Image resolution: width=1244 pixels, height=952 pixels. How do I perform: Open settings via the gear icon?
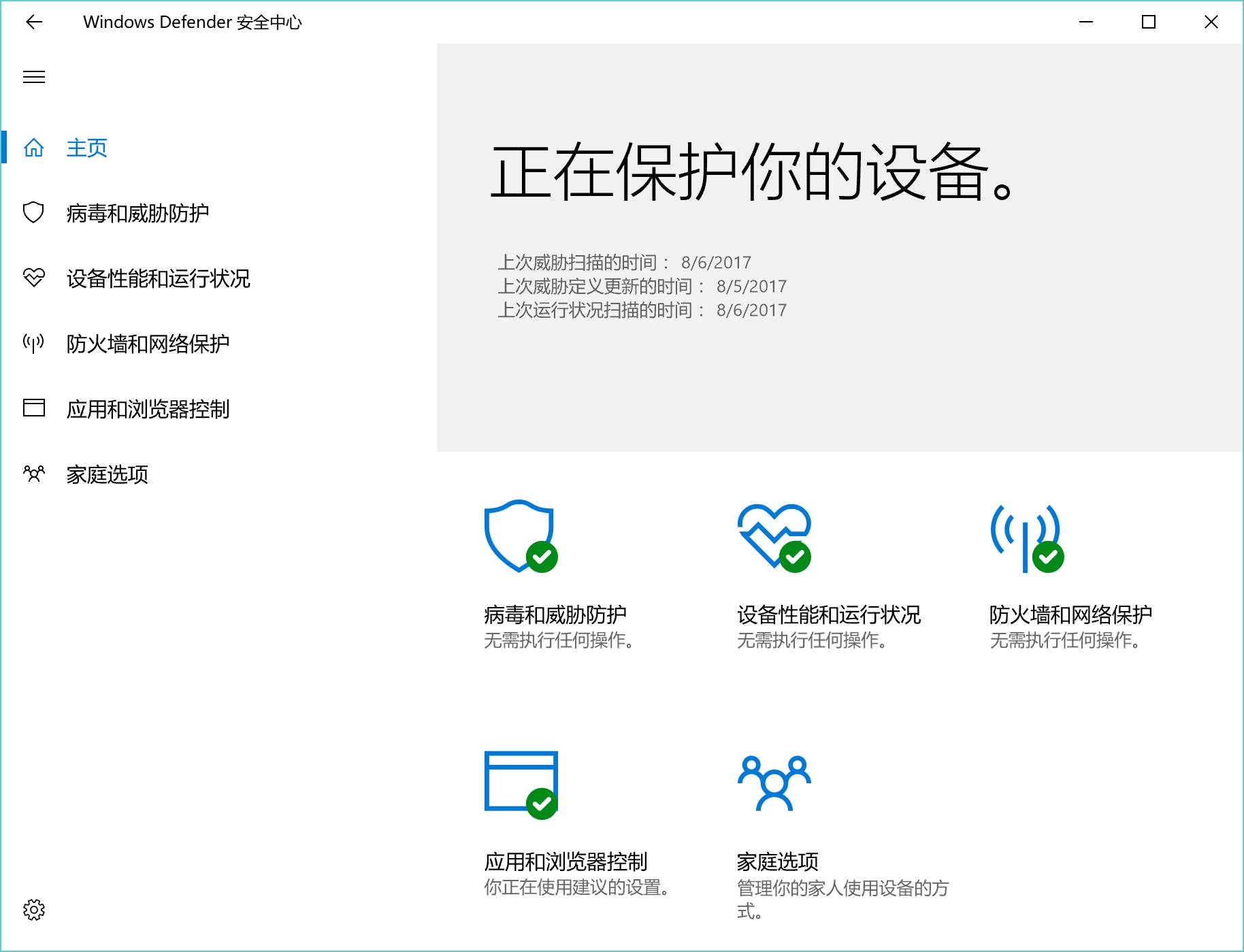point(33,910)
